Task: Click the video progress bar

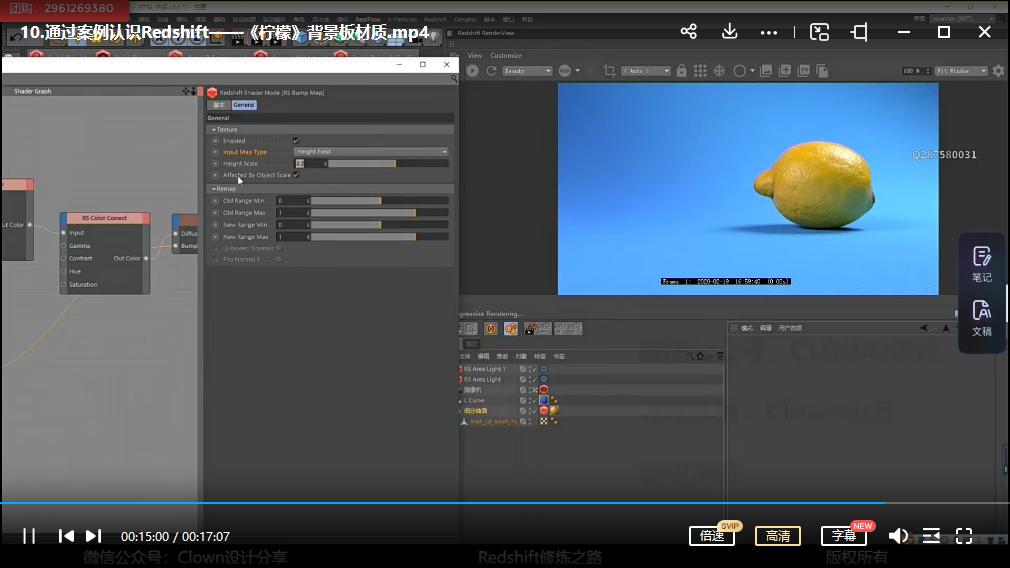Action: (x=505, y=502)
